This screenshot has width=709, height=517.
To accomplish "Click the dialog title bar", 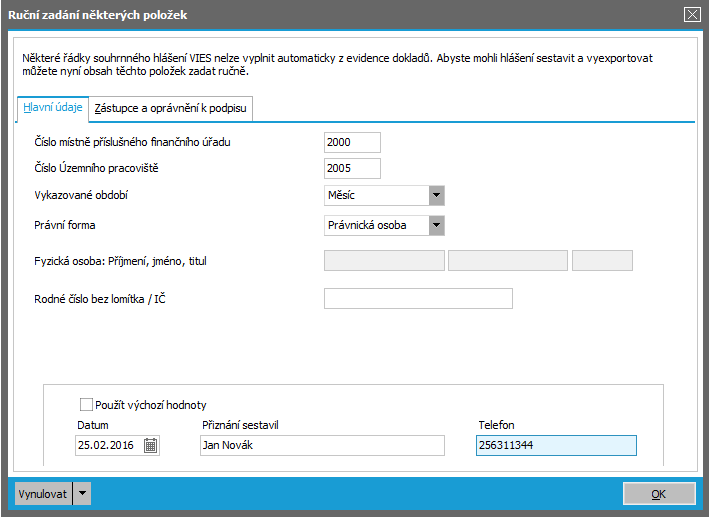I will 340,14.
